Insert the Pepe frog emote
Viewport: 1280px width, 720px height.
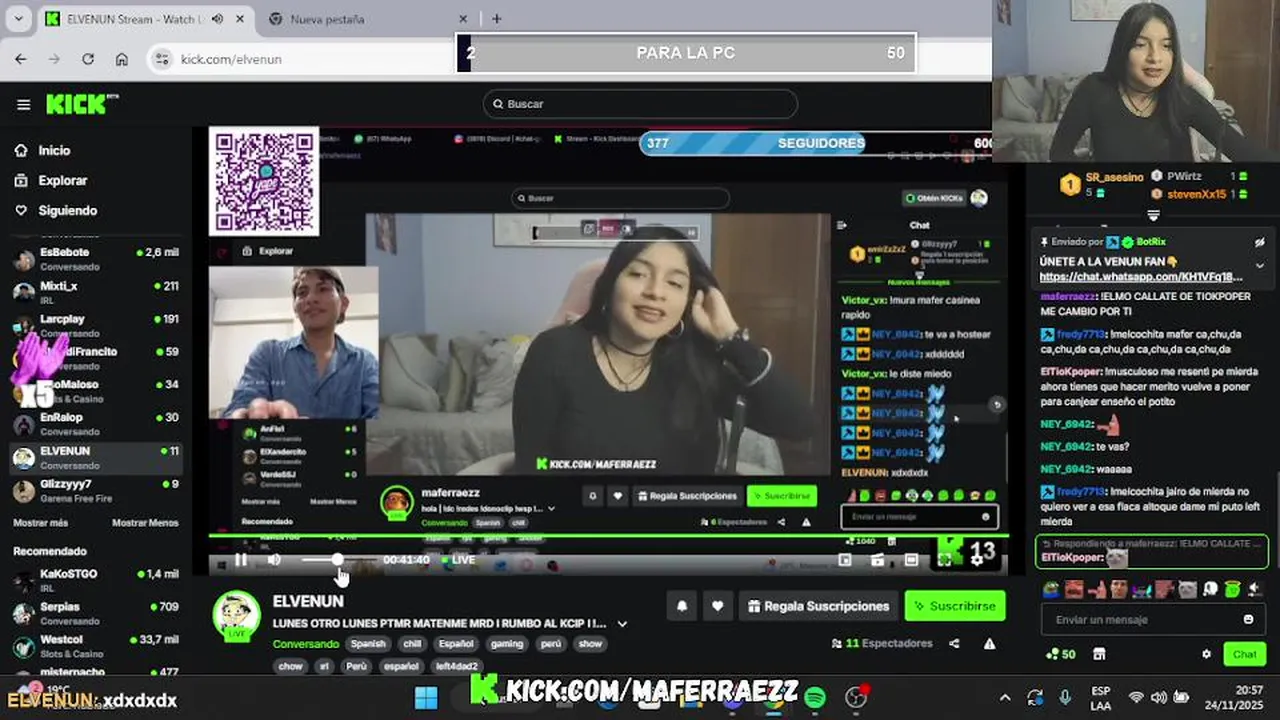(1052, 589)
